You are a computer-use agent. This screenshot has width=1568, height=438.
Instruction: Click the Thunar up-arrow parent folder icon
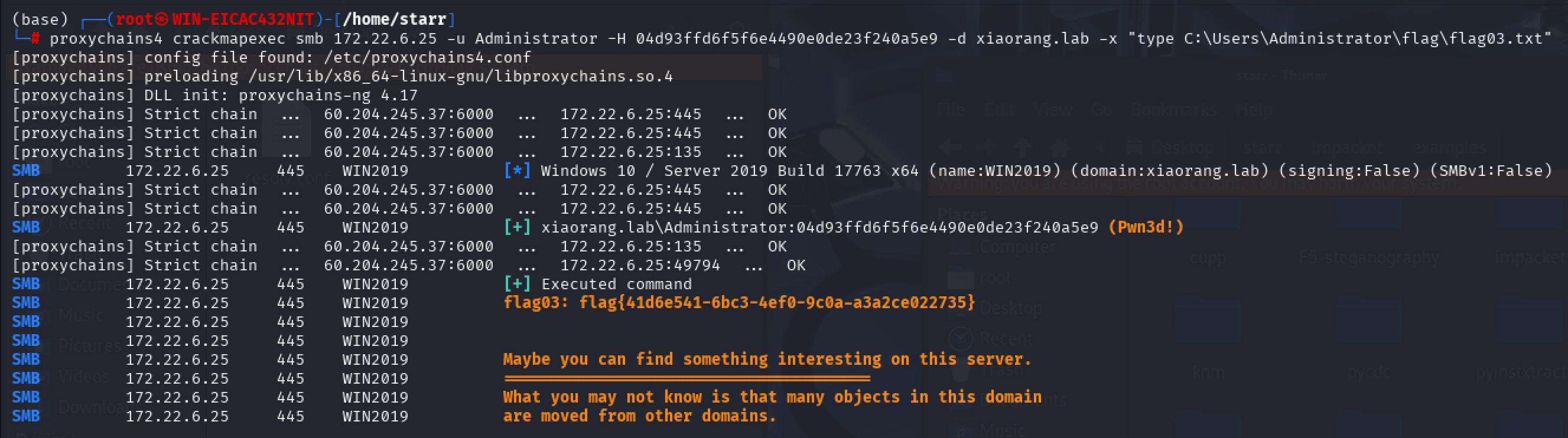pos(1023,148)
